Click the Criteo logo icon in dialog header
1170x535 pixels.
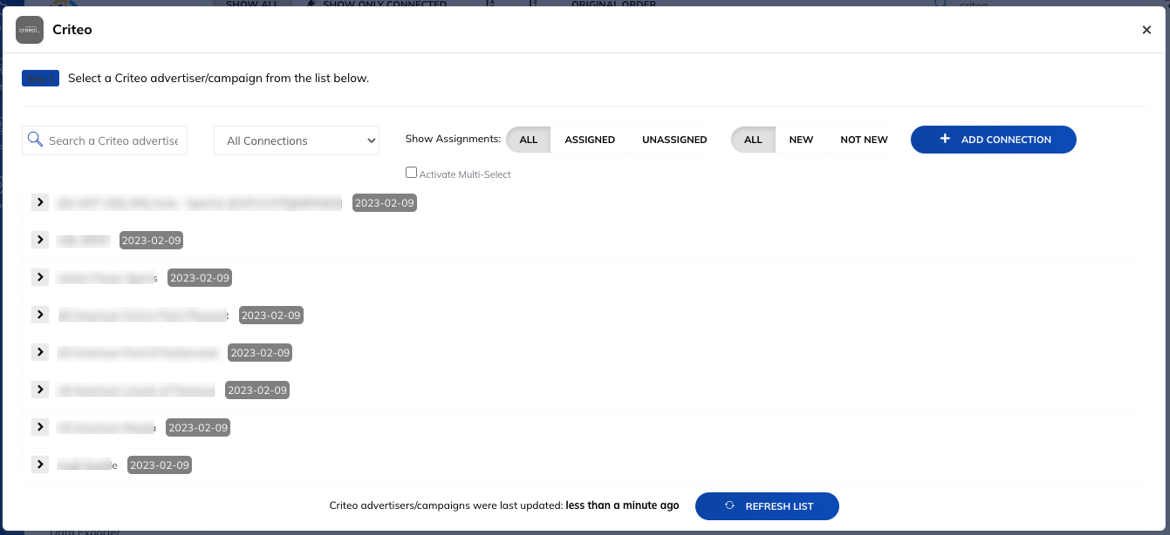[x=29, y=30]
